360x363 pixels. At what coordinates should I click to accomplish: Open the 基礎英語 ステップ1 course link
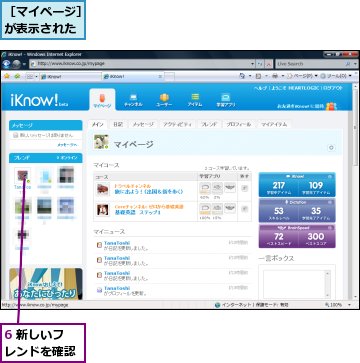(137, 212)
